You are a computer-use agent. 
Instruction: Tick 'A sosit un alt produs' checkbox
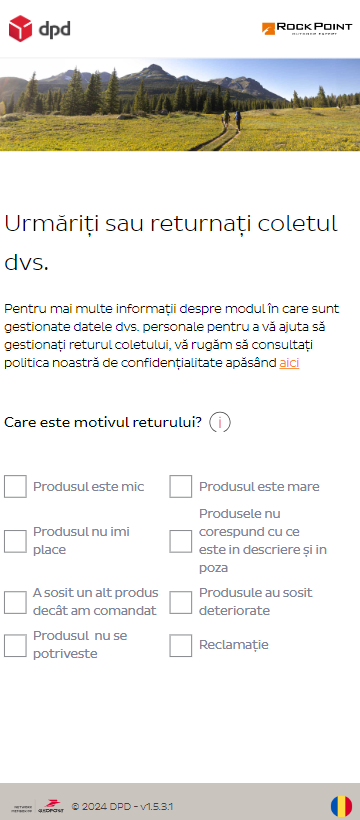(x=15, y=602)
